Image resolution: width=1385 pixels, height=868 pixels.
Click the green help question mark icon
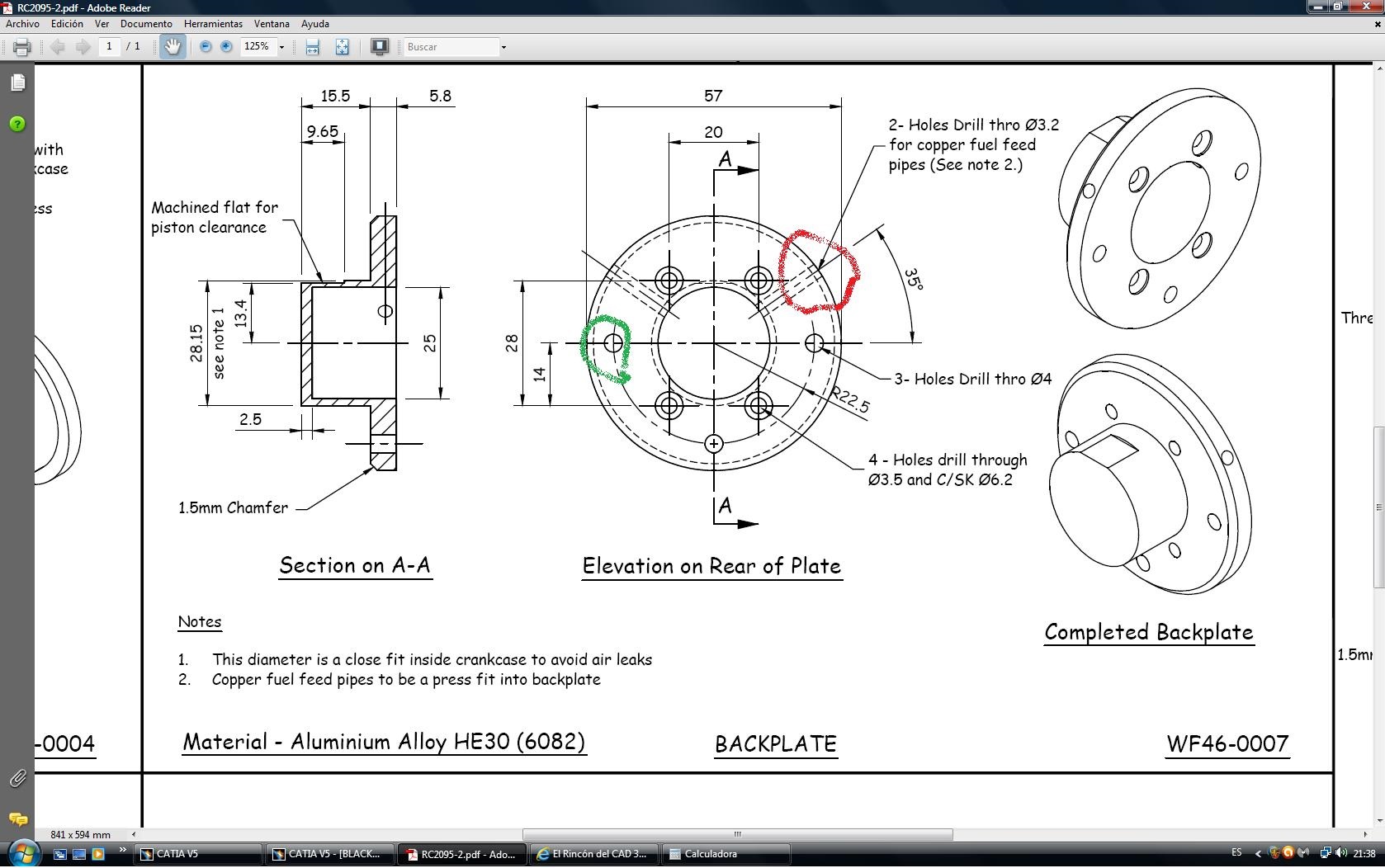point(17,124)
